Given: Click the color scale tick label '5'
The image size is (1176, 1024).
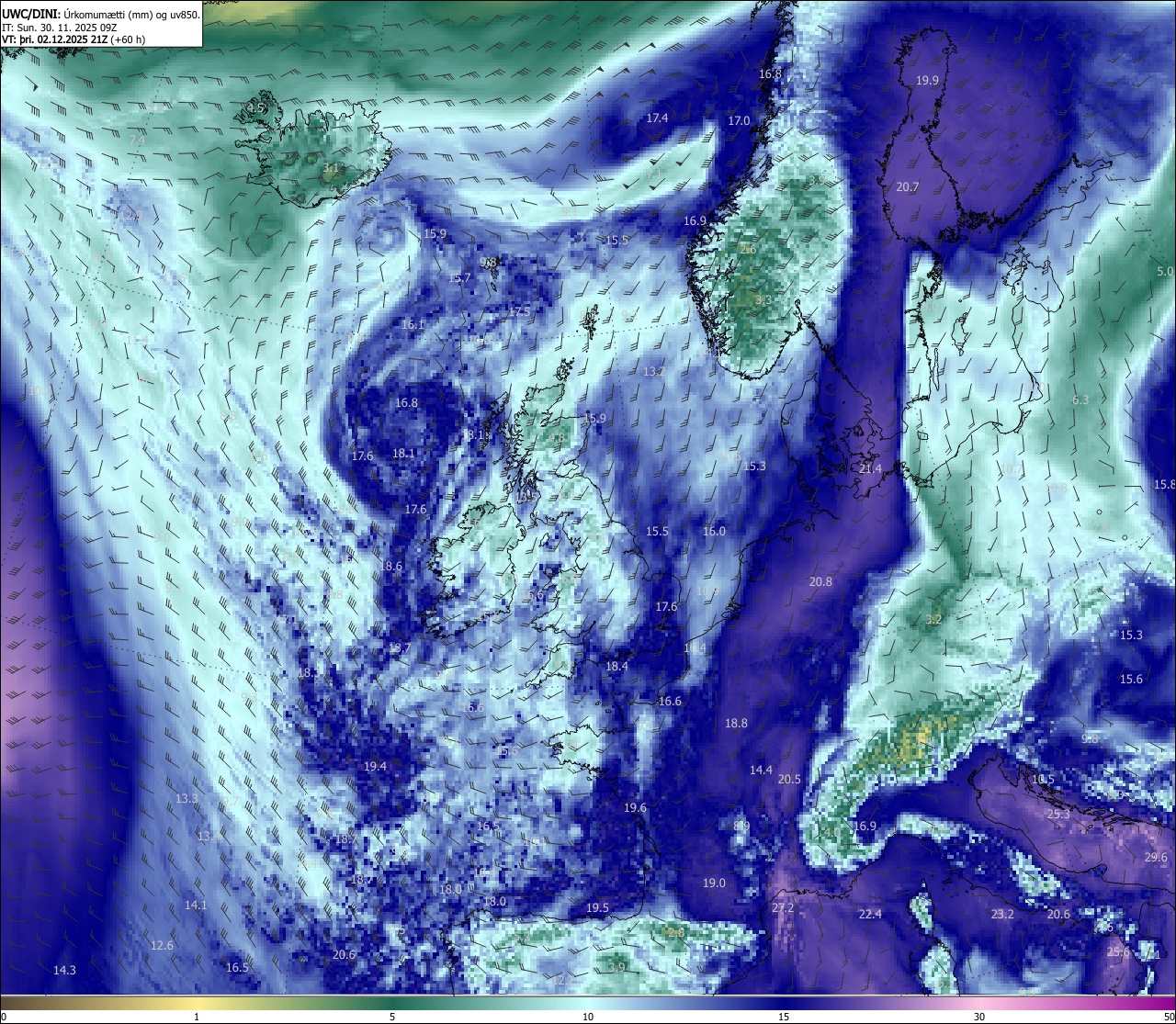Looking at the screenshot, I should [x=392, y=1017].
